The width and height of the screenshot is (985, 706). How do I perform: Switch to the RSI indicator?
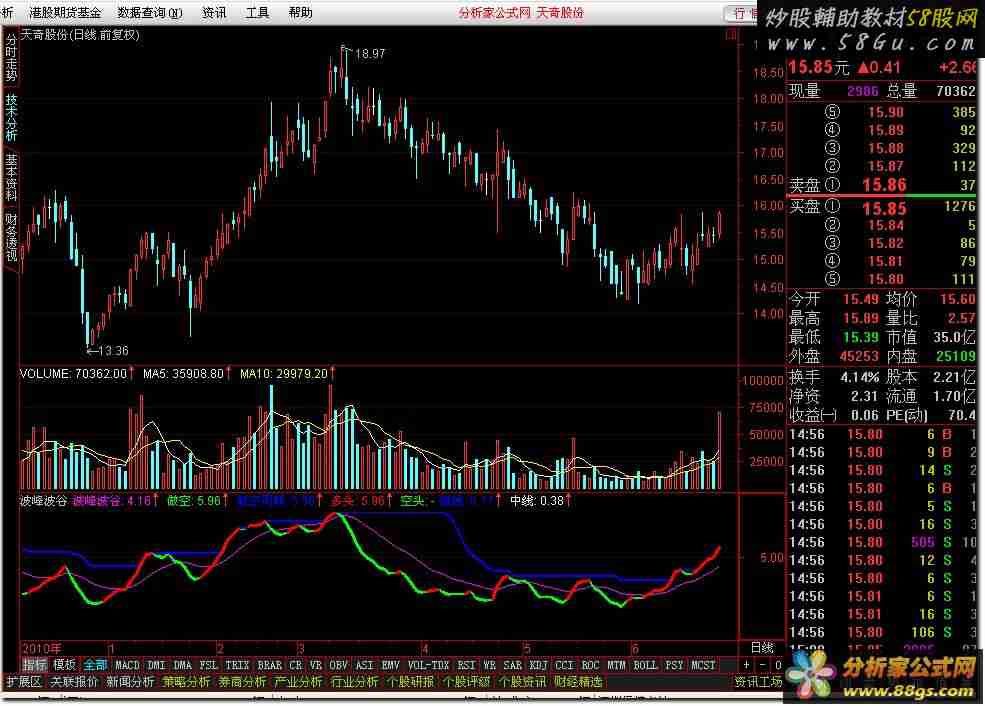point(466,665)
